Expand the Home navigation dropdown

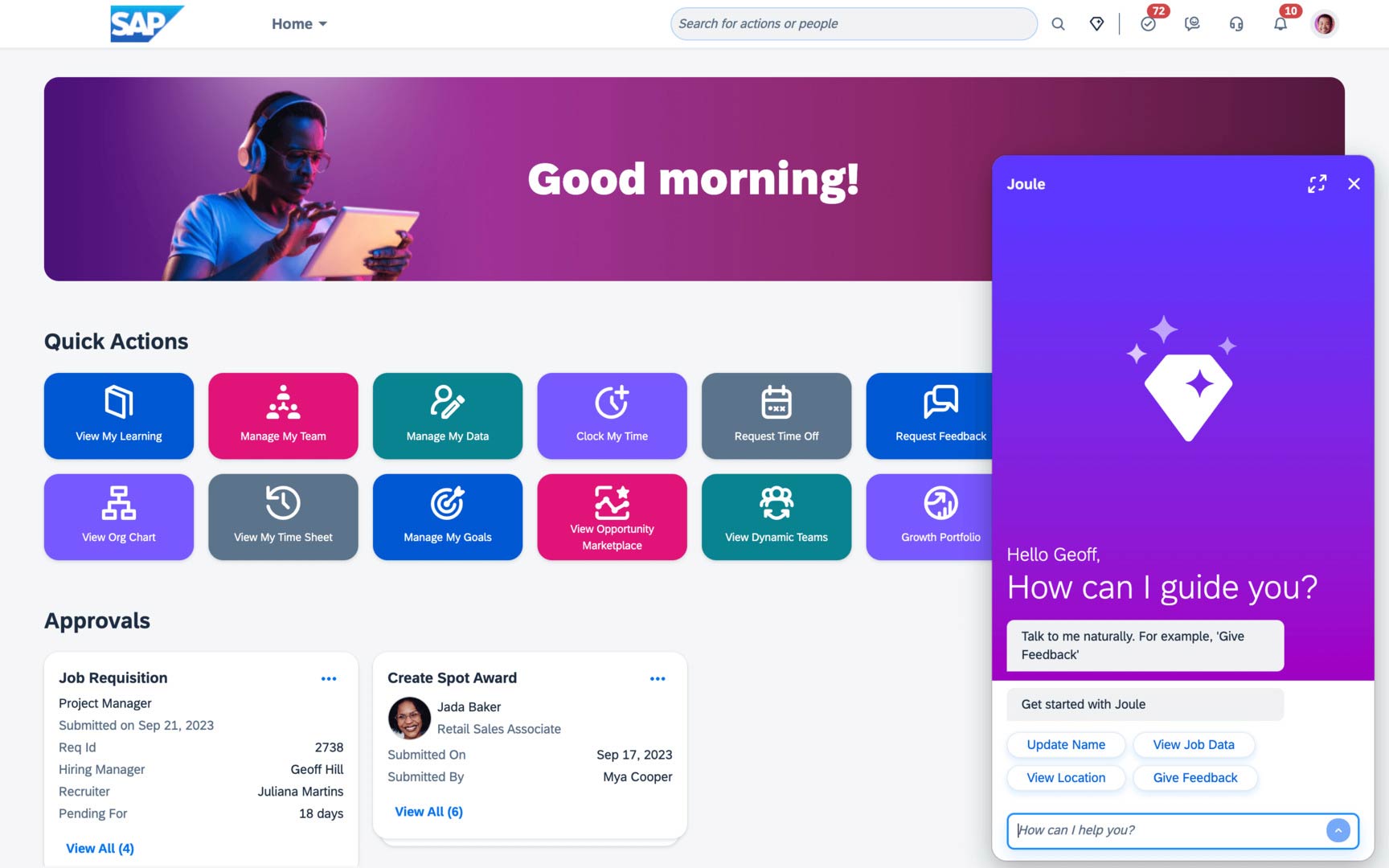click(x=299, y=24)
